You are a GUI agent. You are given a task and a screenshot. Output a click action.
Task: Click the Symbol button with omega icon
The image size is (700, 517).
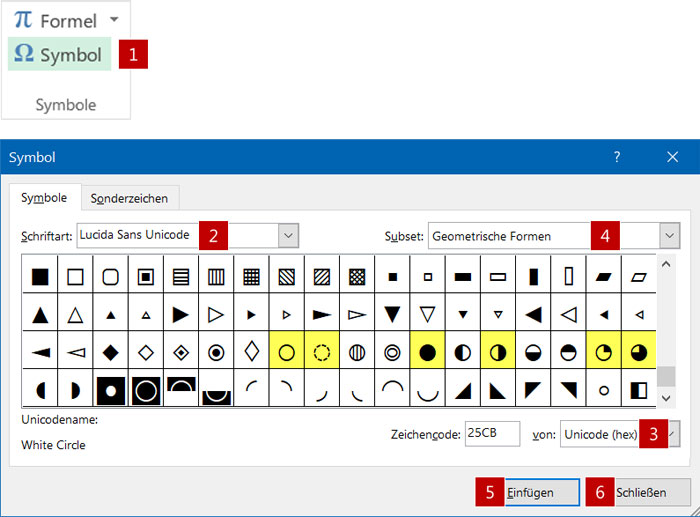59,54
